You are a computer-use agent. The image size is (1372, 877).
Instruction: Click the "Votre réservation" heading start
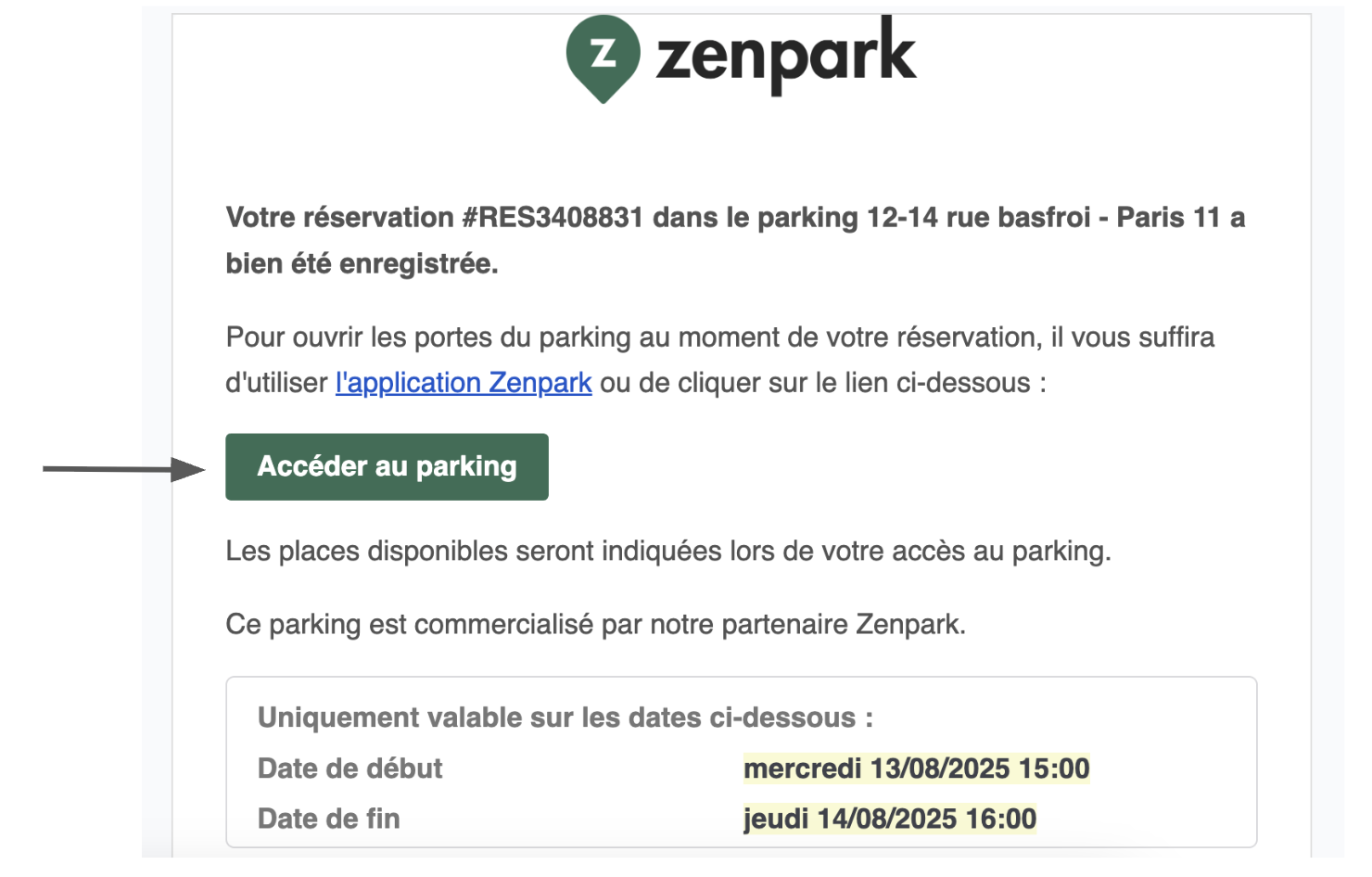click(339, 218)
